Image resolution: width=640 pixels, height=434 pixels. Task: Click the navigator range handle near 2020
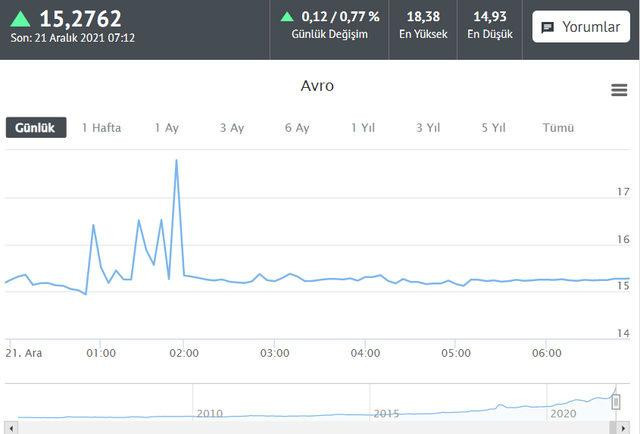pyautogui.click(x=616, y=402)
